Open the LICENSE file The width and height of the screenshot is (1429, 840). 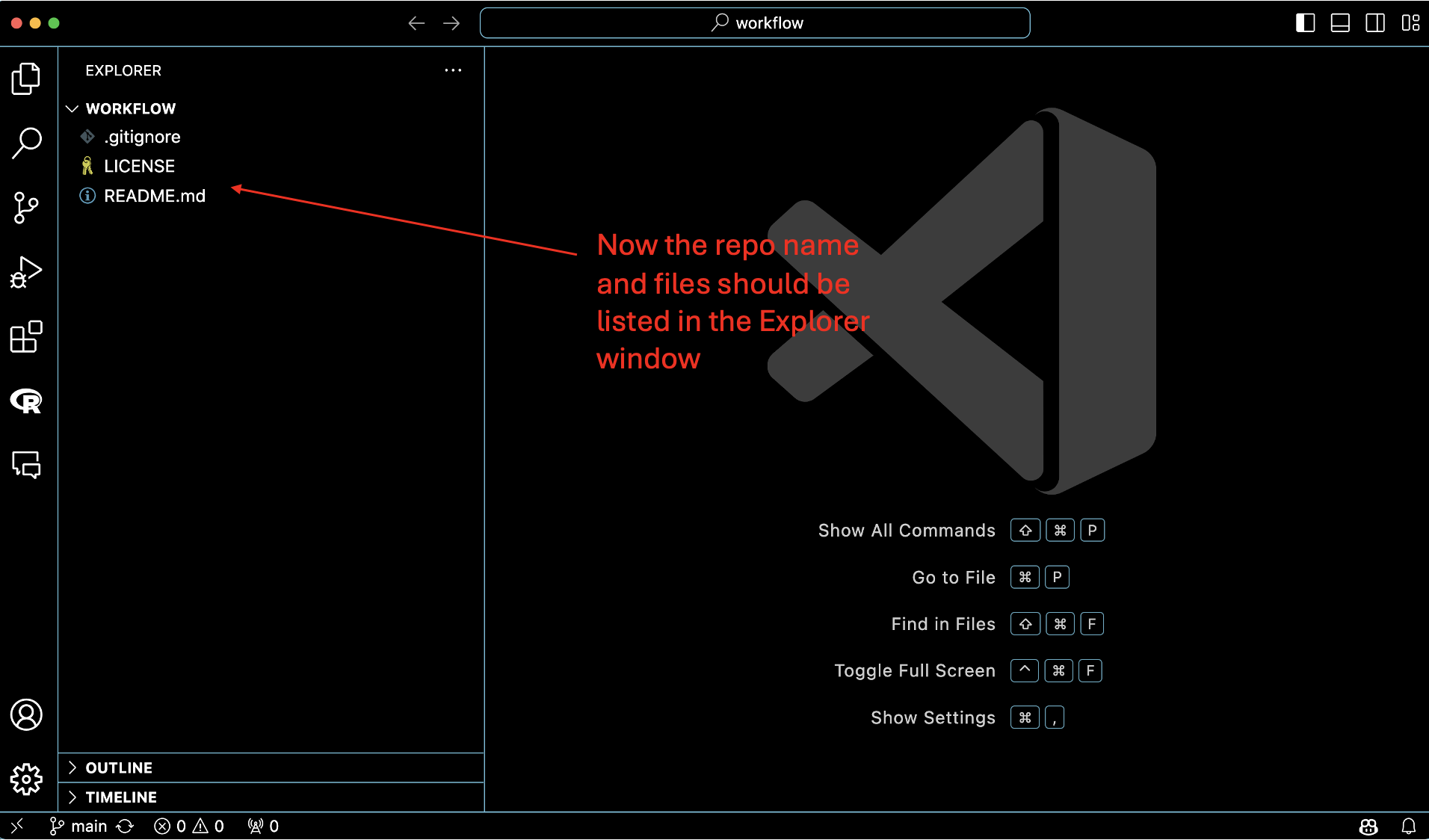[271, 166]
